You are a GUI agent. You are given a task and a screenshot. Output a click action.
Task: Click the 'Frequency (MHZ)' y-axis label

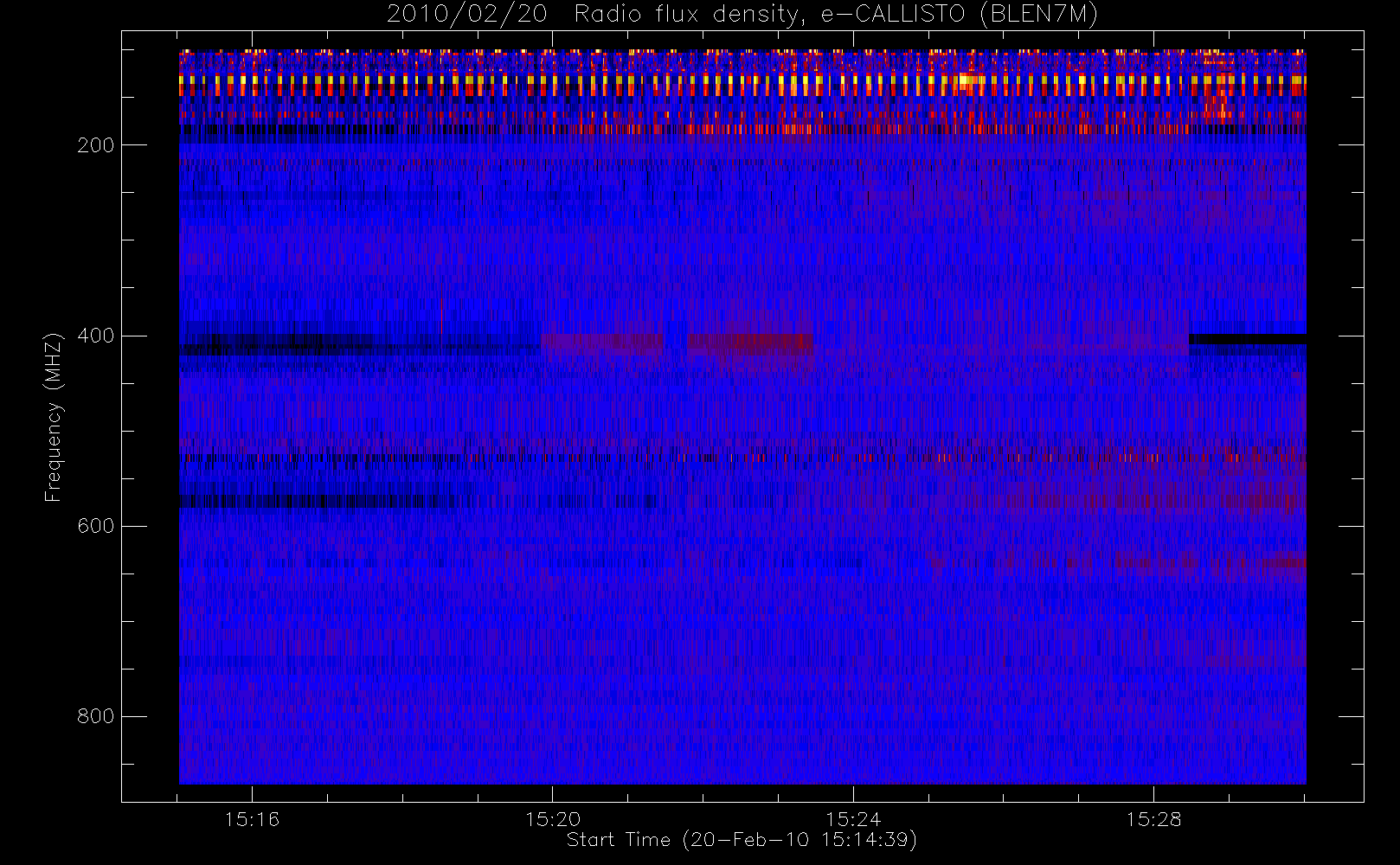54,417
